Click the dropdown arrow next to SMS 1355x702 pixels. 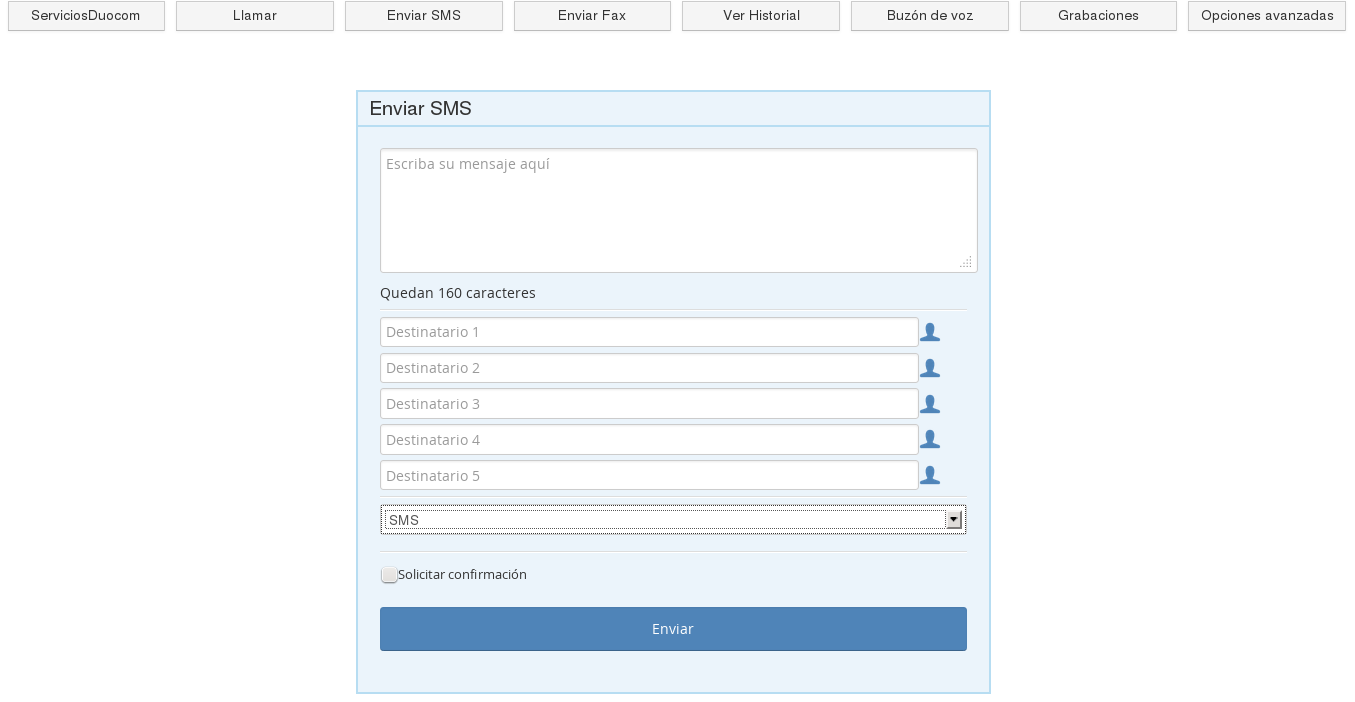pyautogui.click(x=953, y=519)
